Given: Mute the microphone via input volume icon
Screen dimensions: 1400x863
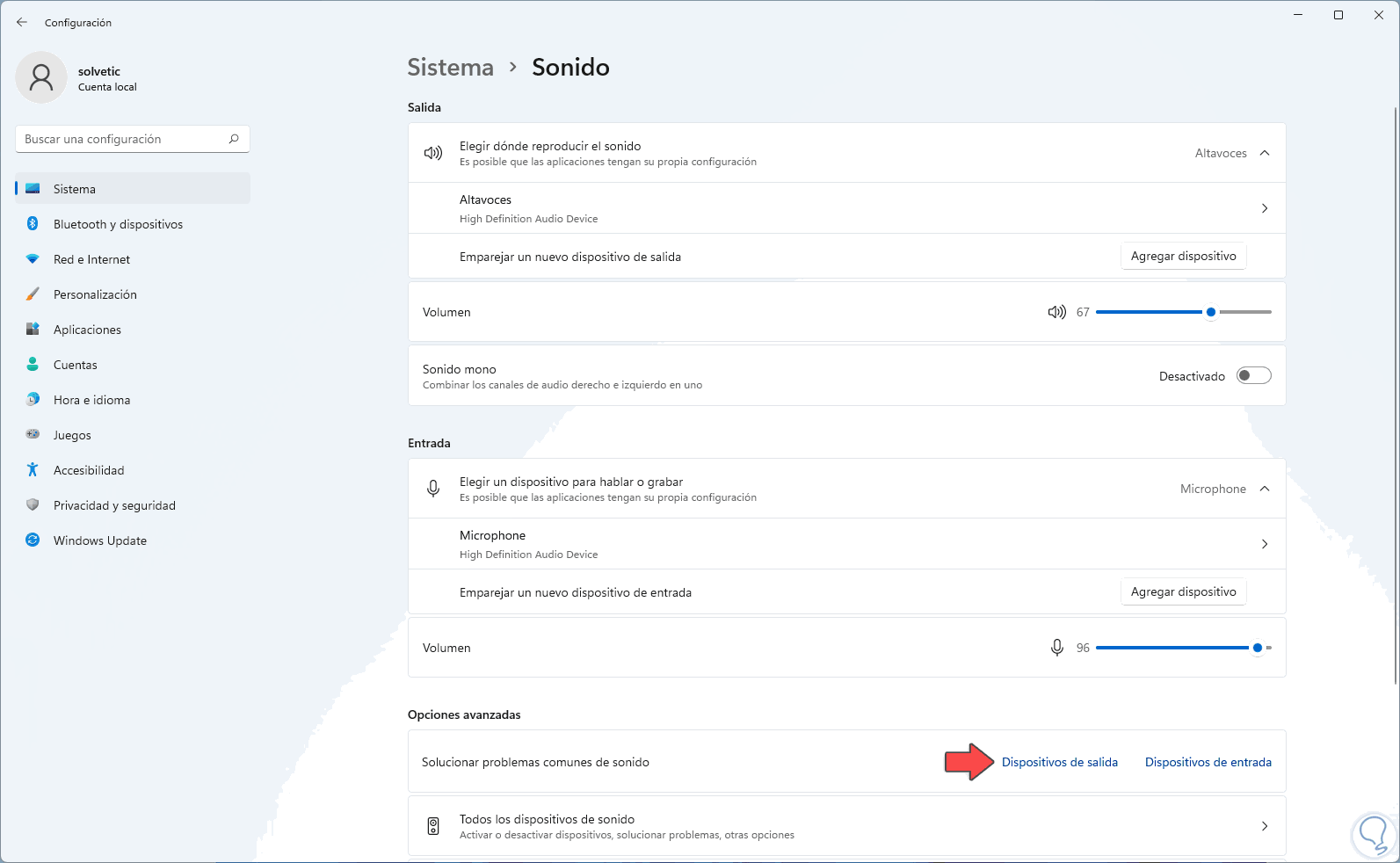Looking at the screenshot, I should [1056, 648].
